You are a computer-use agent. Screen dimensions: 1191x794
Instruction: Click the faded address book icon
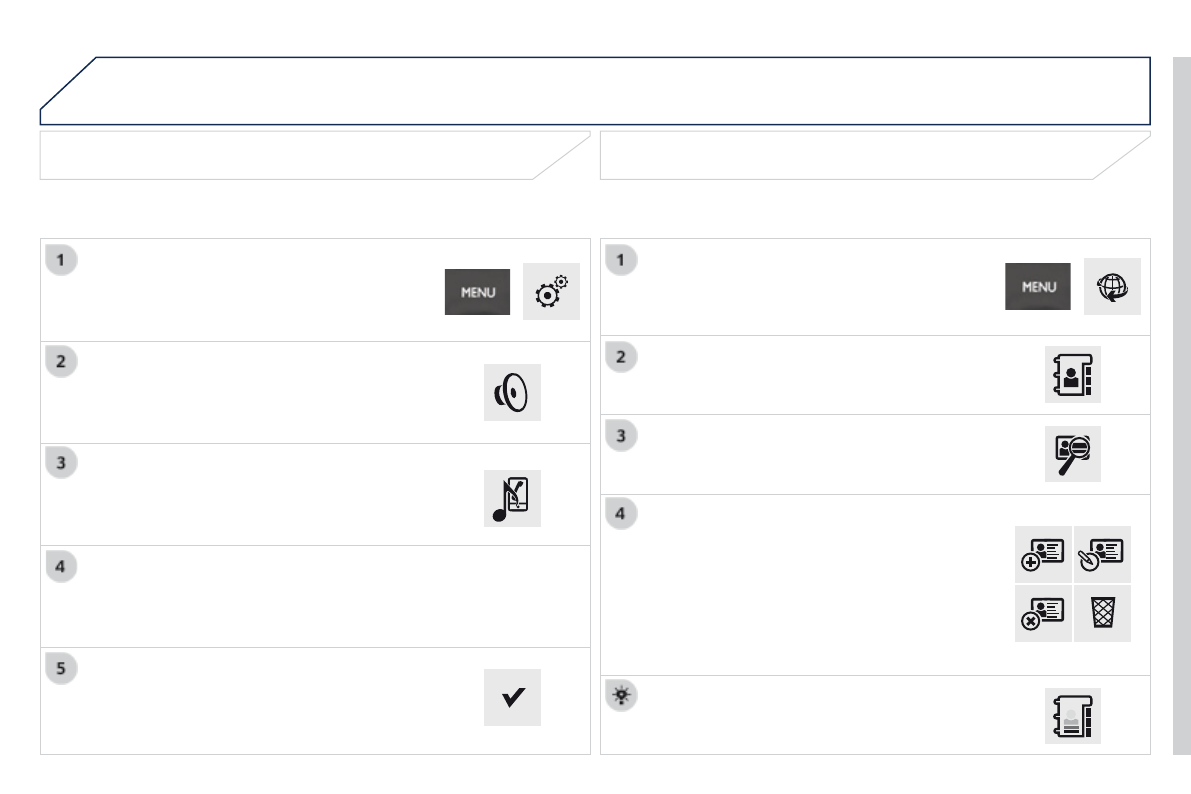coord(1073,715)
